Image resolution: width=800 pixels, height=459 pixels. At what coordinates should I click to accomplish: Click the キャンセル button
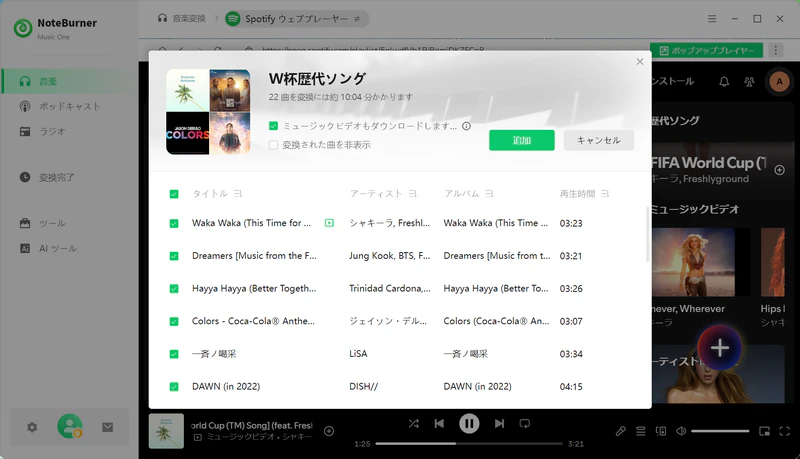[598, 140]
